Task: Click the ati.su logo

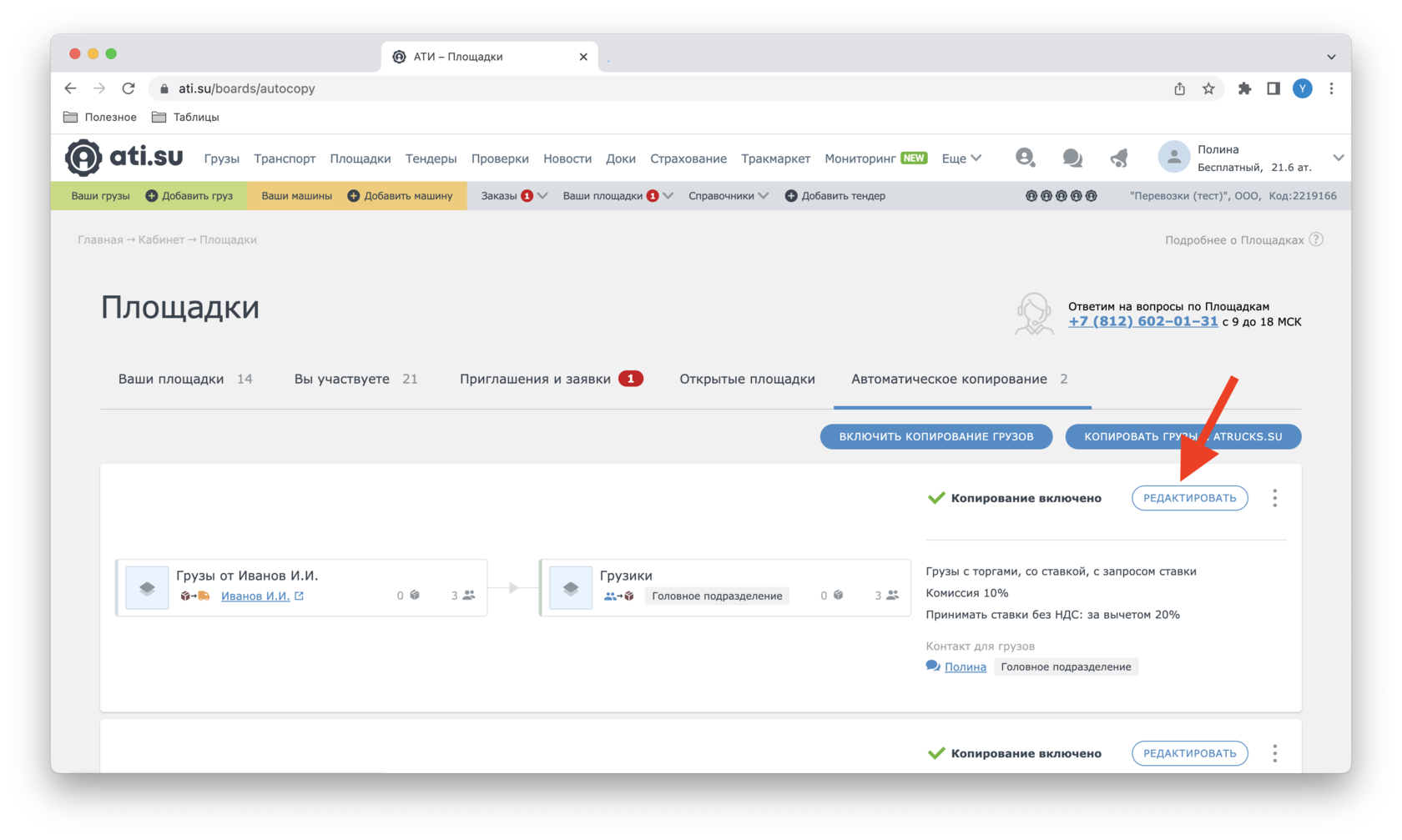Action: 124,157
